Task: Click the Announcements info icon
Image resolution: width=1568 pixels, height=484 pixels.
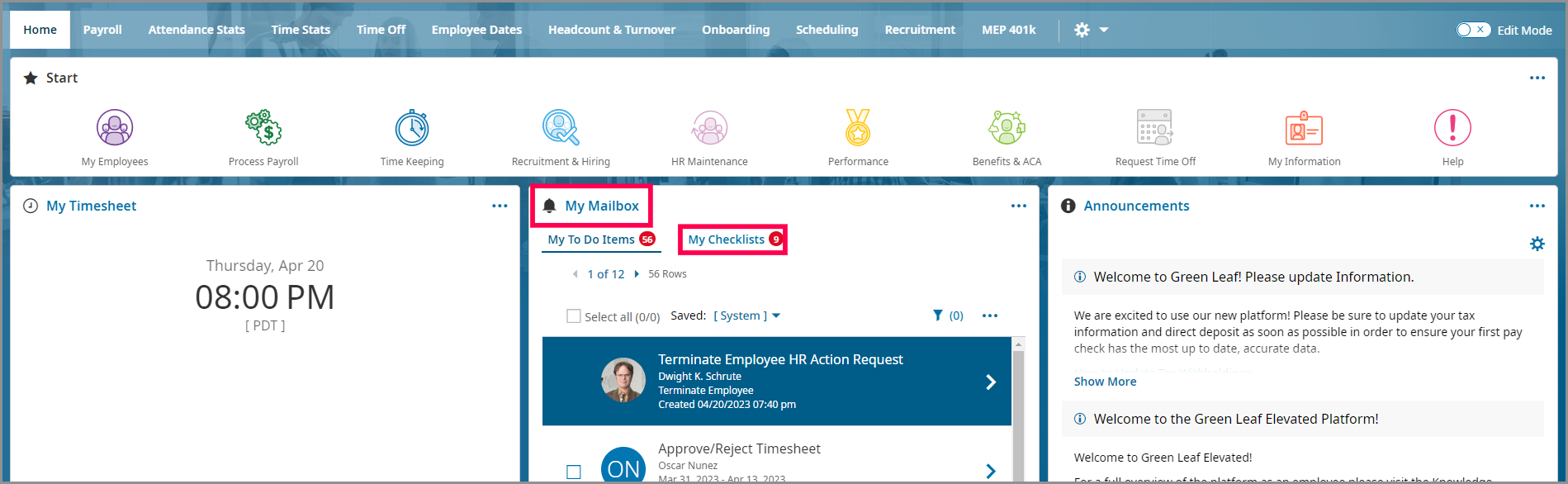Action: [x=1068, y=206]
